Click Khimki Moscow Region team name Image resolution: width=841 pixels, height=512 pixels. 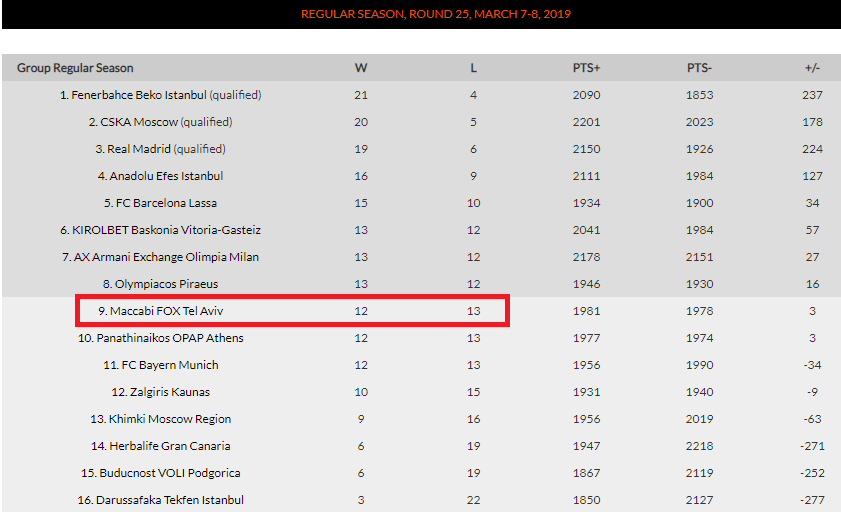click(170, 419)
